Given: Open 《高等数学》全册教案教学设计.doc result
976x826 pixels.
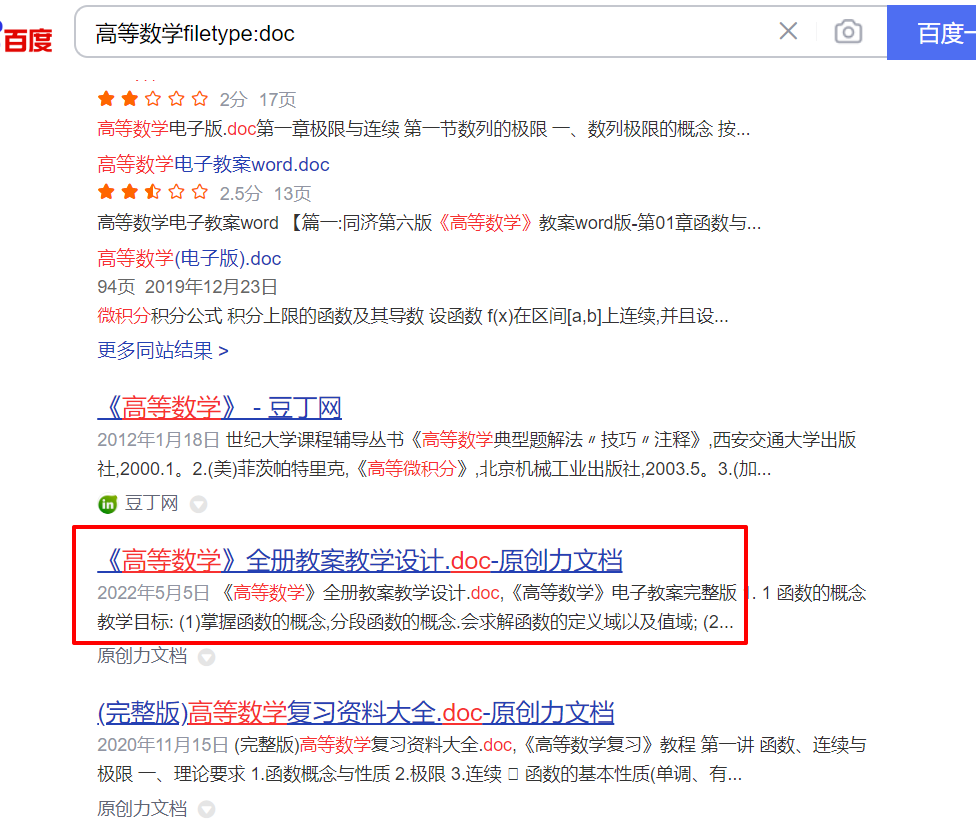Looking at the screenshot, I should pos(360,560).
